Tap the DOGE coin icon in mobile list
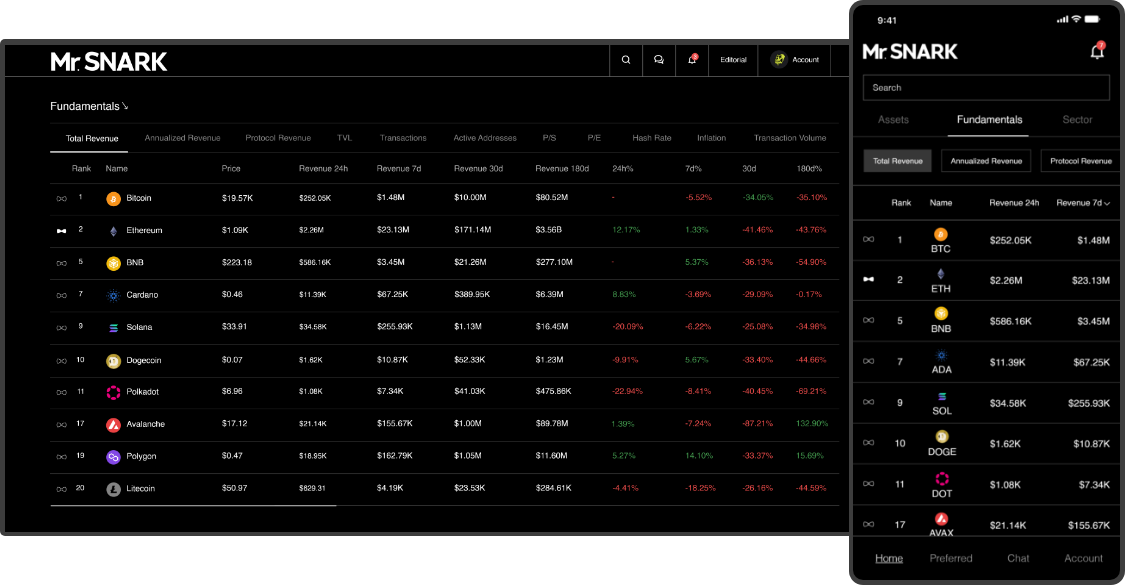Viewport: 1125px width, 585px height. pos(942,436)
